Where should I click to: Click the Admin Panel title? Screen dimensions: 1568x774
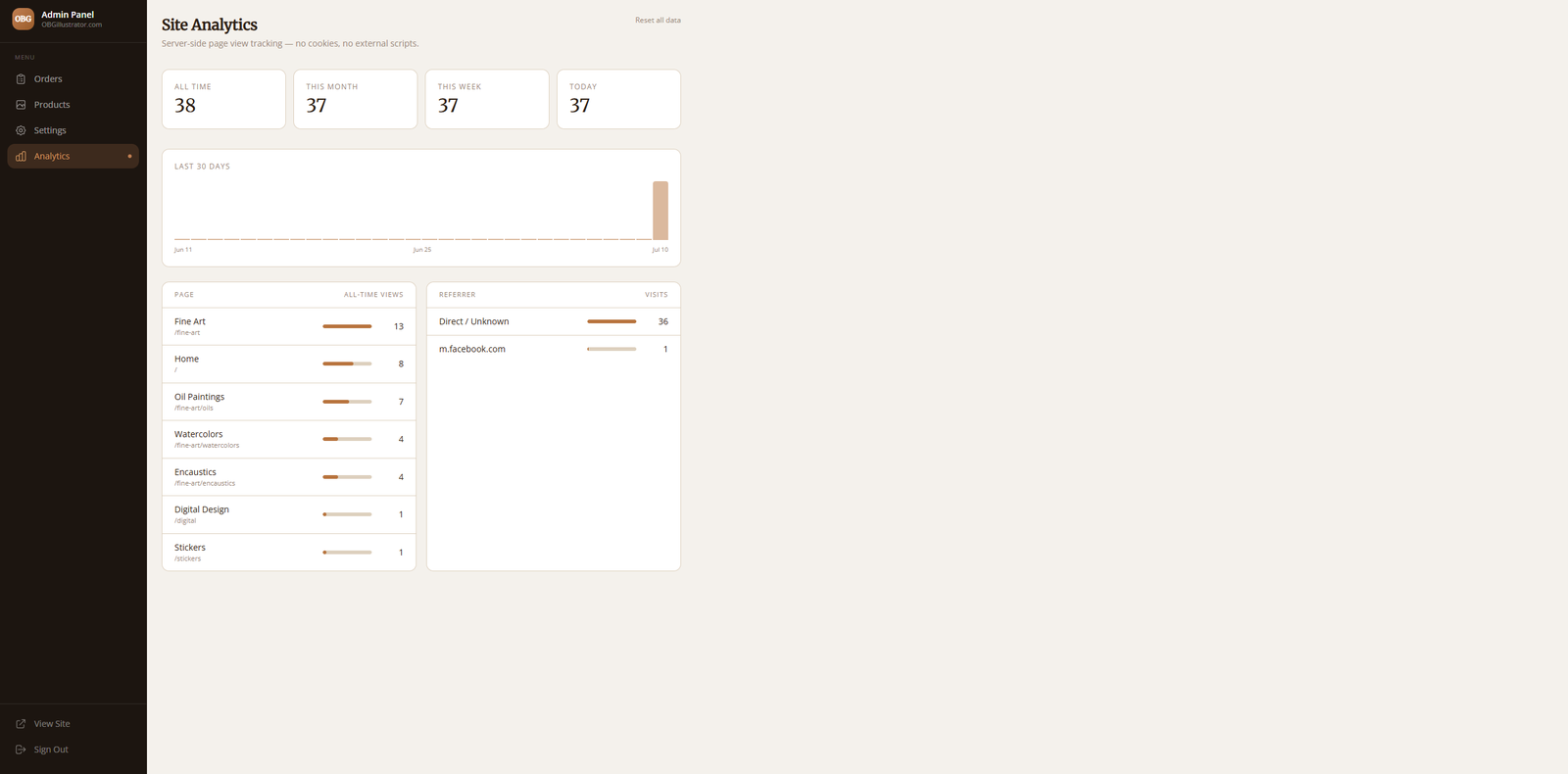click(x=68, y=15)
